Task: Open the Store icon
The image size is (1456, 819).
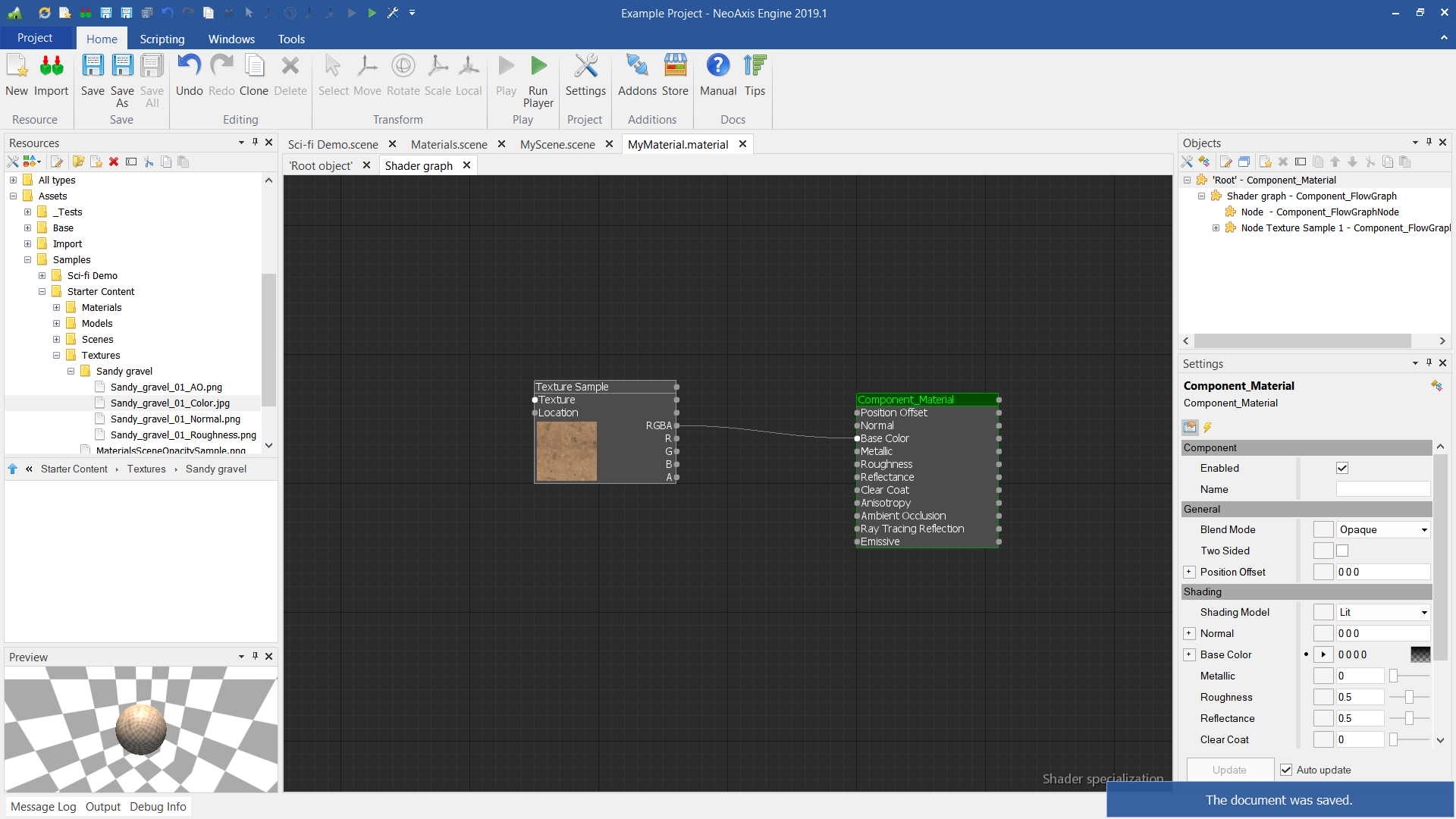Action: point(675,67)
